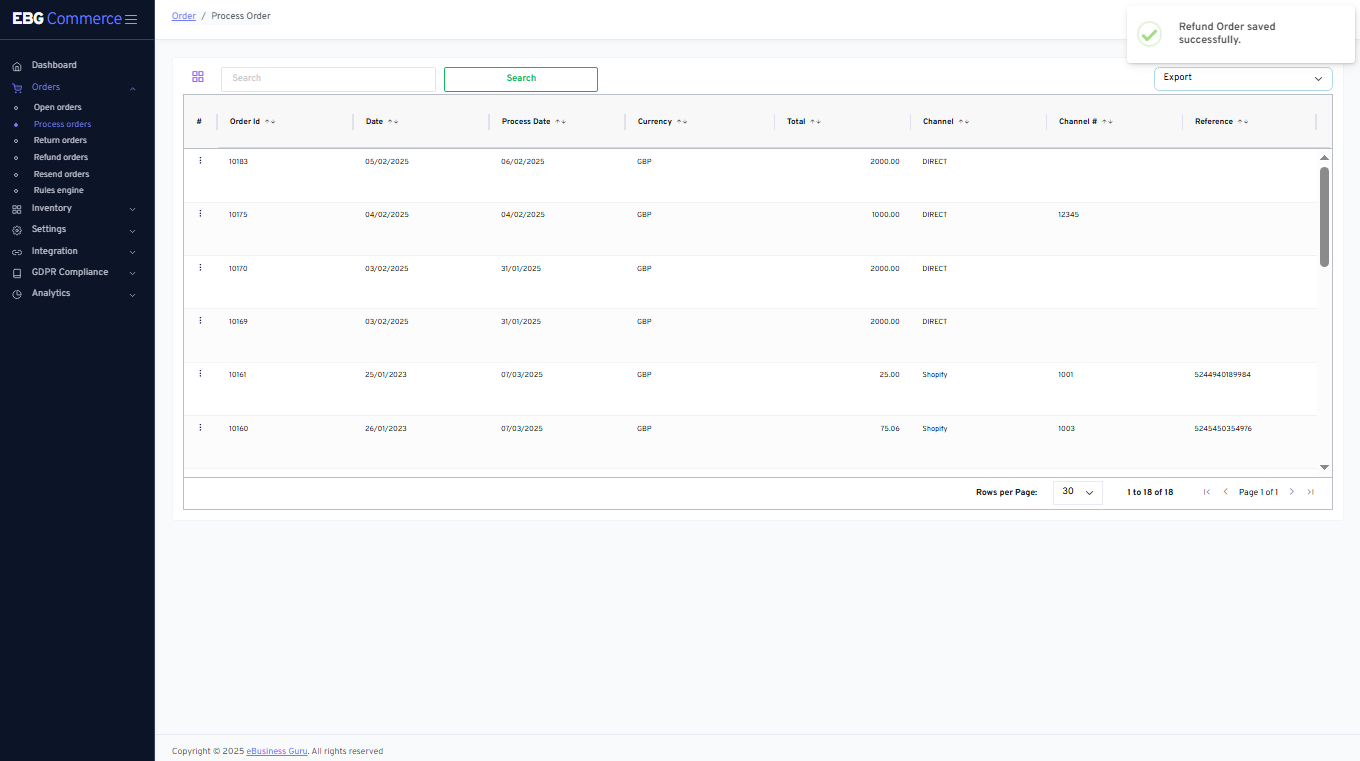Open the Rows per Page dropdown
1360x761 pixels.
[1077, 492]
